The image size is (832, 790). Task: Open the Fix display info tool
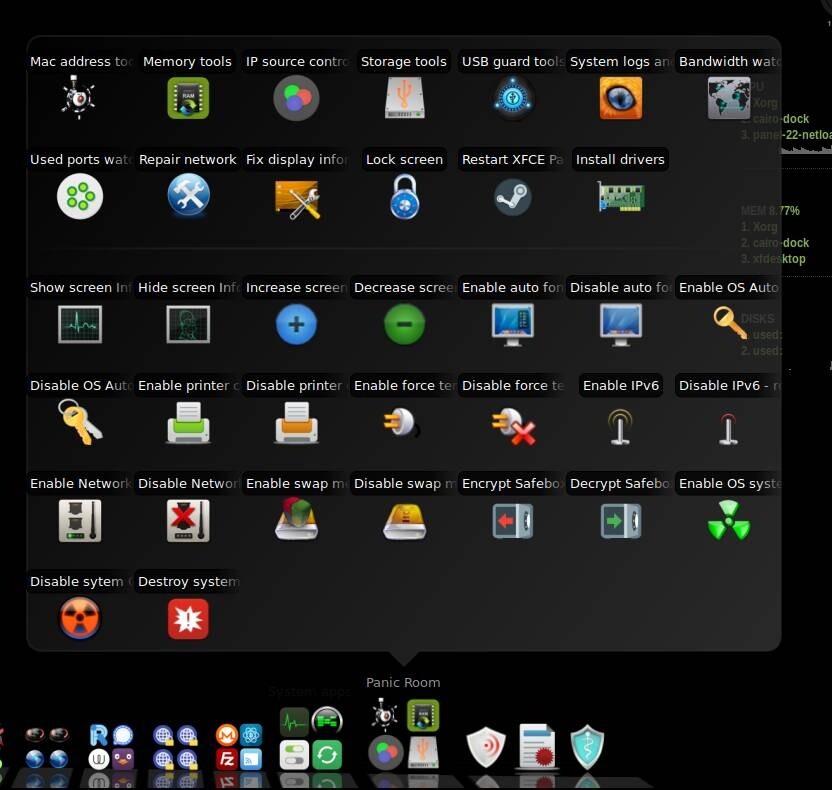coord(296,196)
